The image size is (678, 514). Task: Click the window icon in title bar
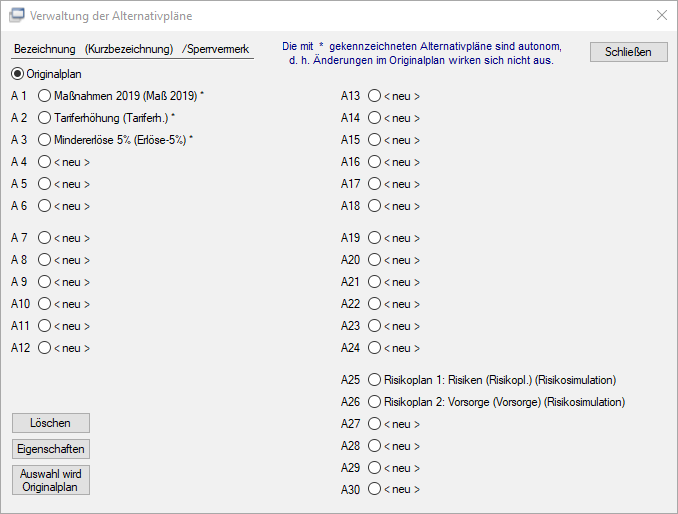[17, 16]
